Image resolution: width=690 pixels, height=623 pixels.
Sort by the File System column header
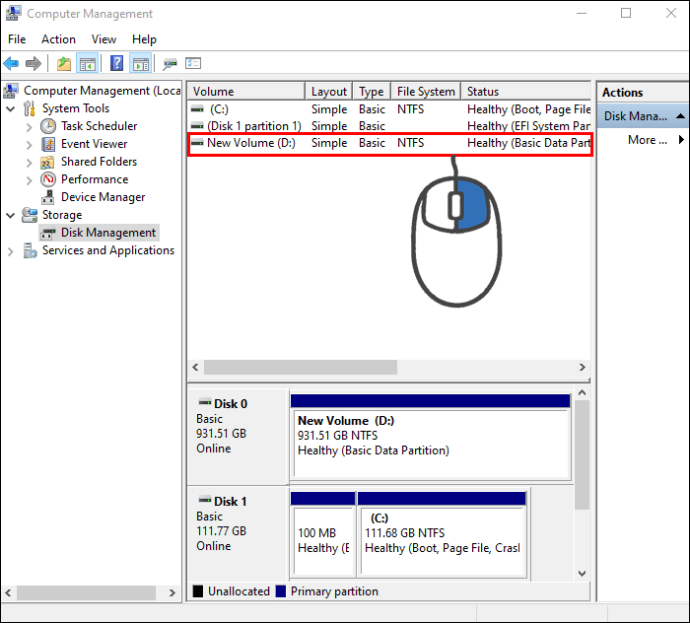(426, 92)
